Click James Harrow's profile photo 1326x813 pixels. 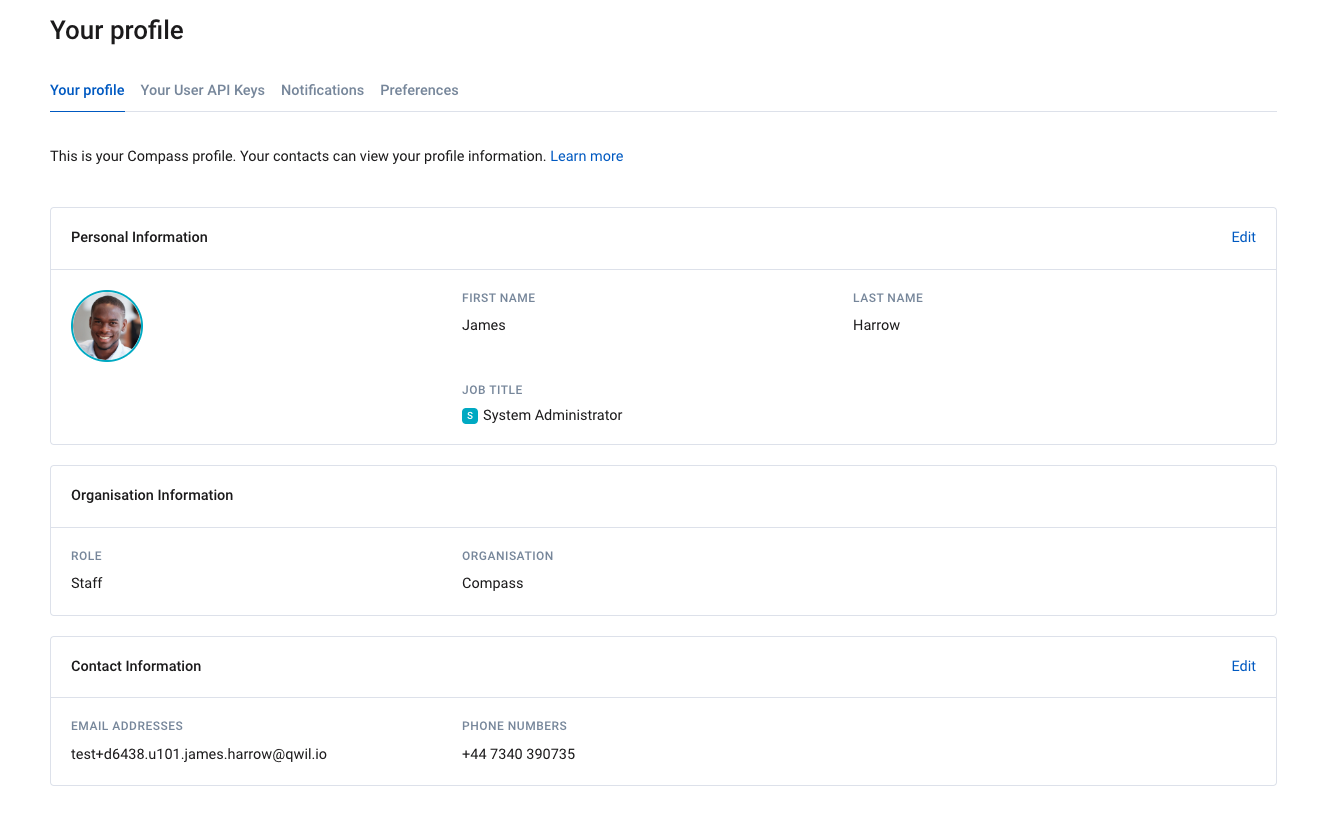pos(106,325)
